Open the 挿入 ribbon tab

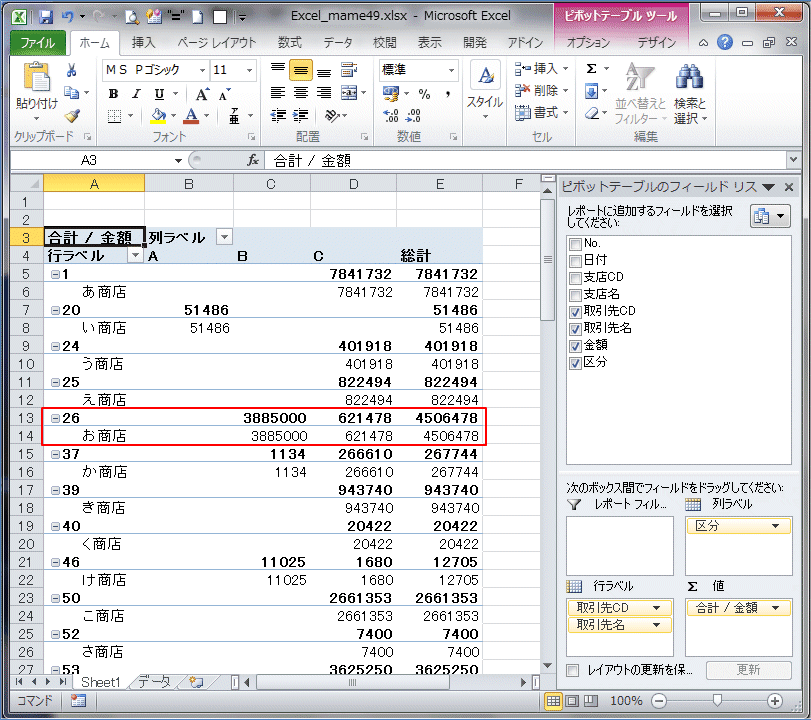point(144,43)
